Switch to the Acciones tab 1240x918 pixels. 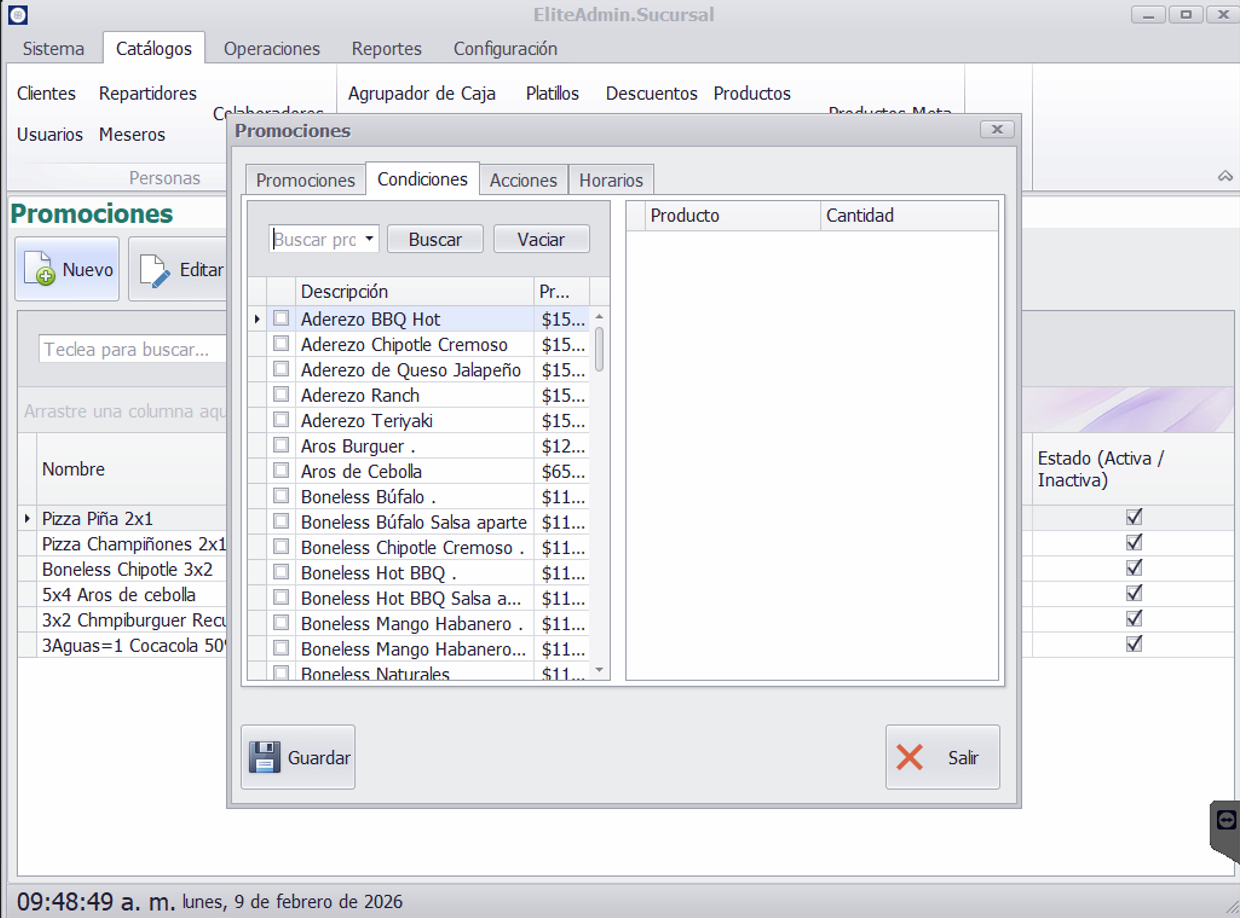pos(523,180)
